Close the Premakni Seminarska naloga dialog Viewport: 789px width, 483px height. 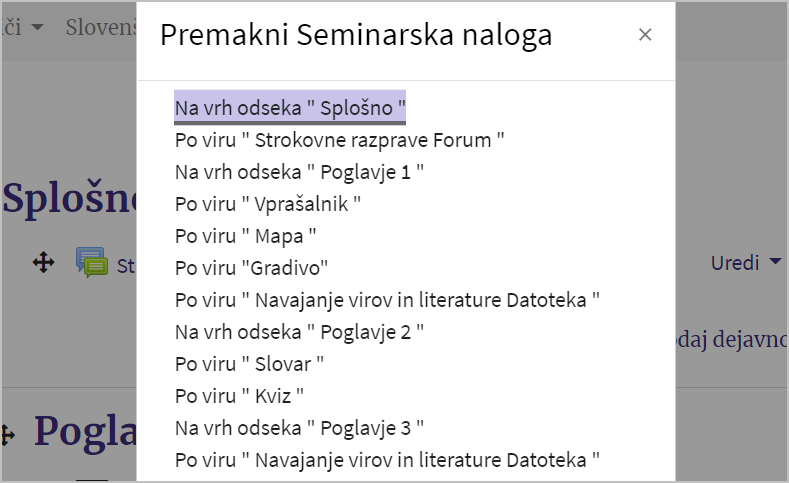point(645,35)
